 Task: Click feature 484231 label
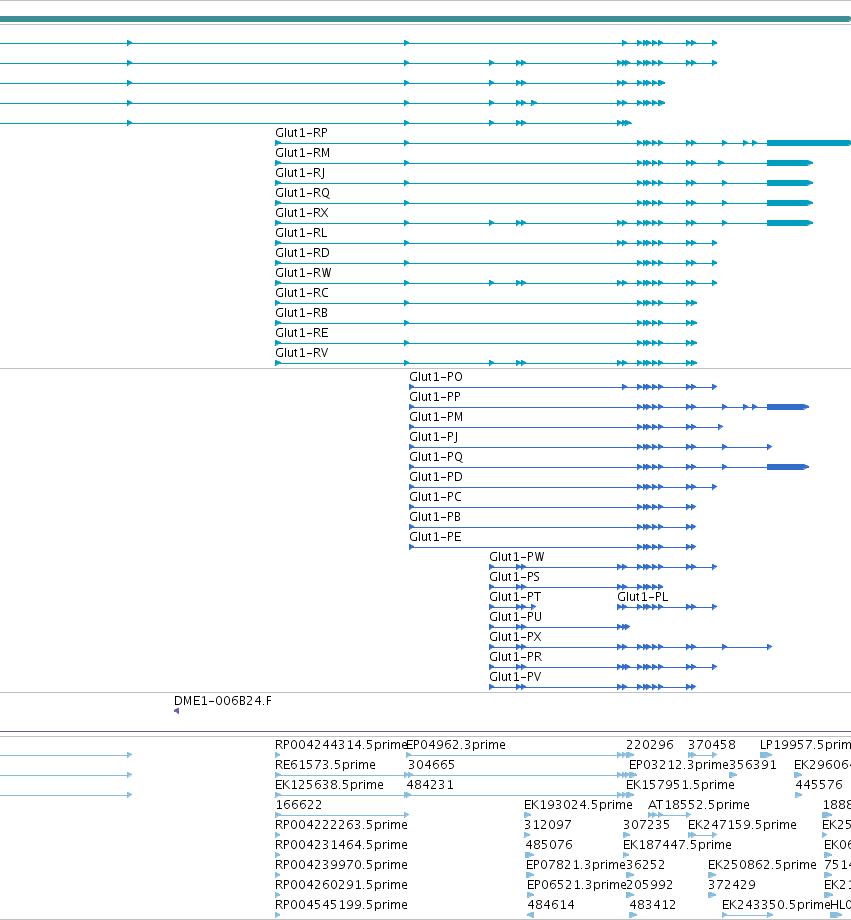pos(430,784)
